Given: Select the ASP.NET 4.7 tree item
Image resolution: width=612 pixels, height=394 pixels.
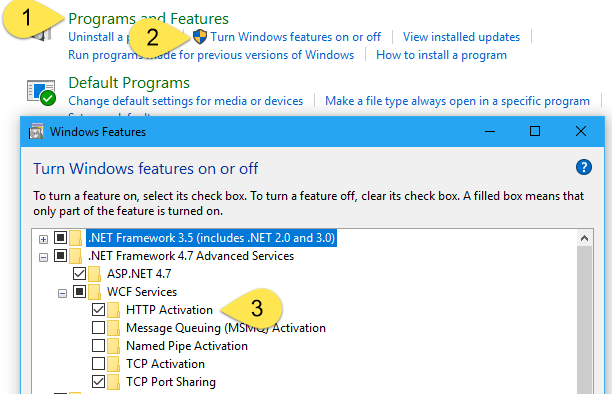Looking at the screenshot, I should click(139, 274).
